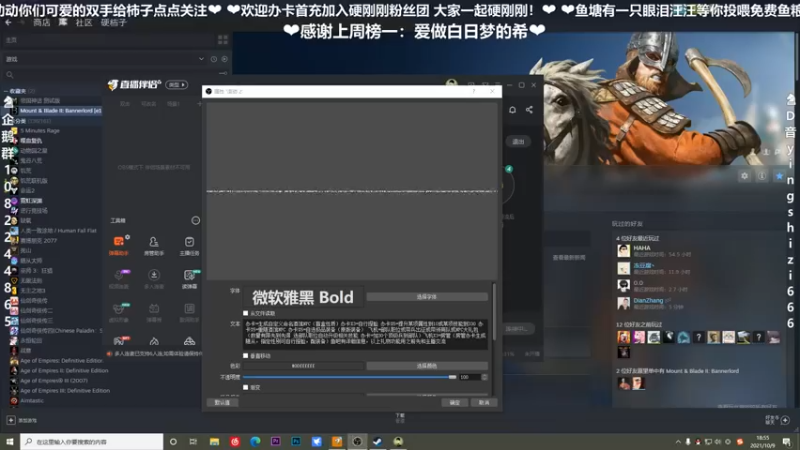
Task: Open the 弹幕助手 orange tool icon
Action: click(x=119, y=244)
